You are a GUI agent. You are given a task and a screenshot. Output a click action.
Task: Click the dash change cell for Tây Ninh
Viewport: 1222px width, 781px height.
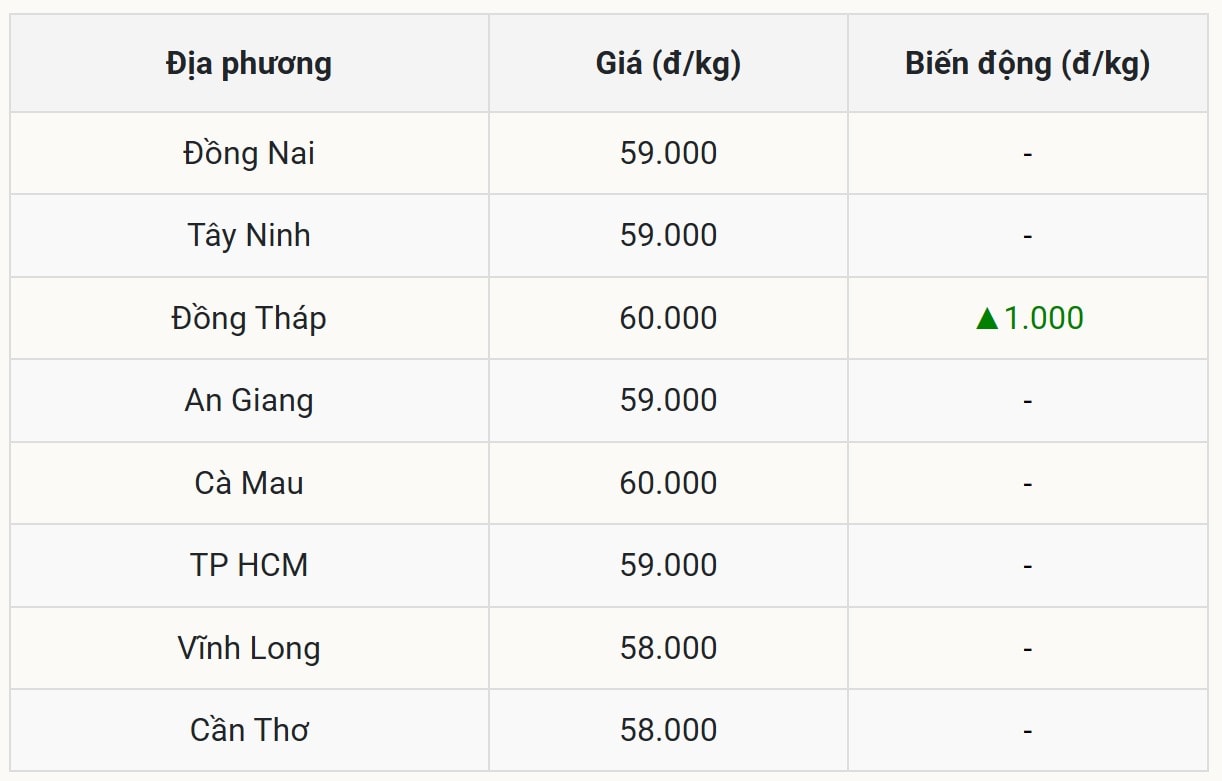(x=1027, y=237)
